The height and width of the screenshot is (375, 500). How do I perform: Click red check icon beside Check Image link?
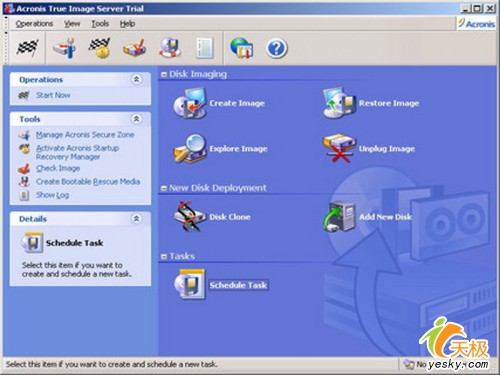point(24,169)
